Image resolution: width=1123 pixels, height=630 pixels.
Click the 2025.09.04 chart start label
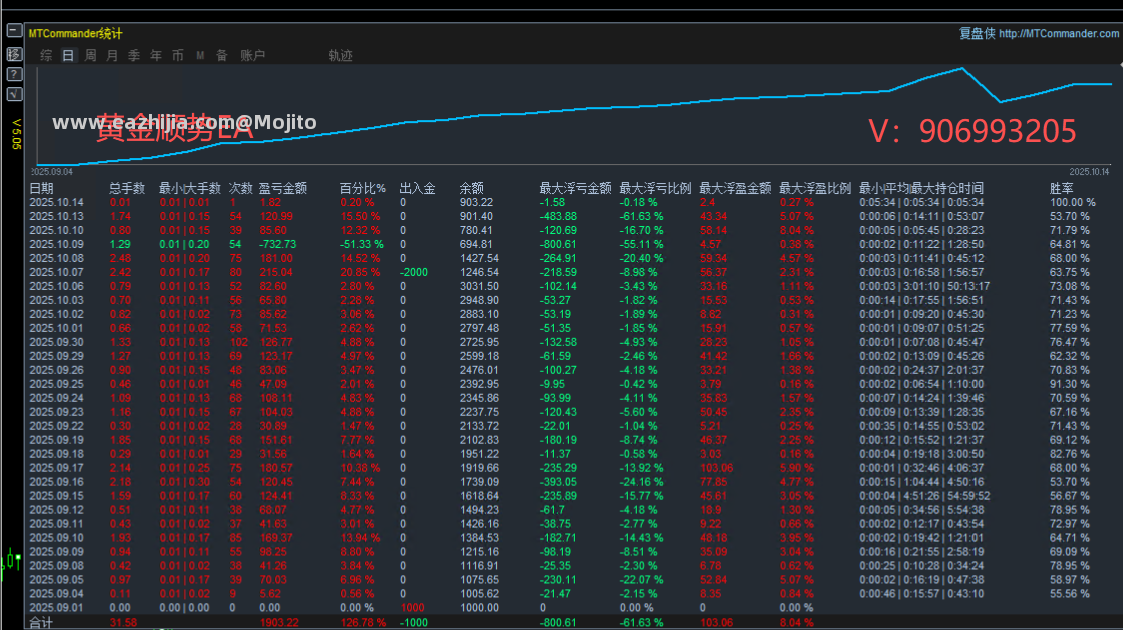coord(52,172)
